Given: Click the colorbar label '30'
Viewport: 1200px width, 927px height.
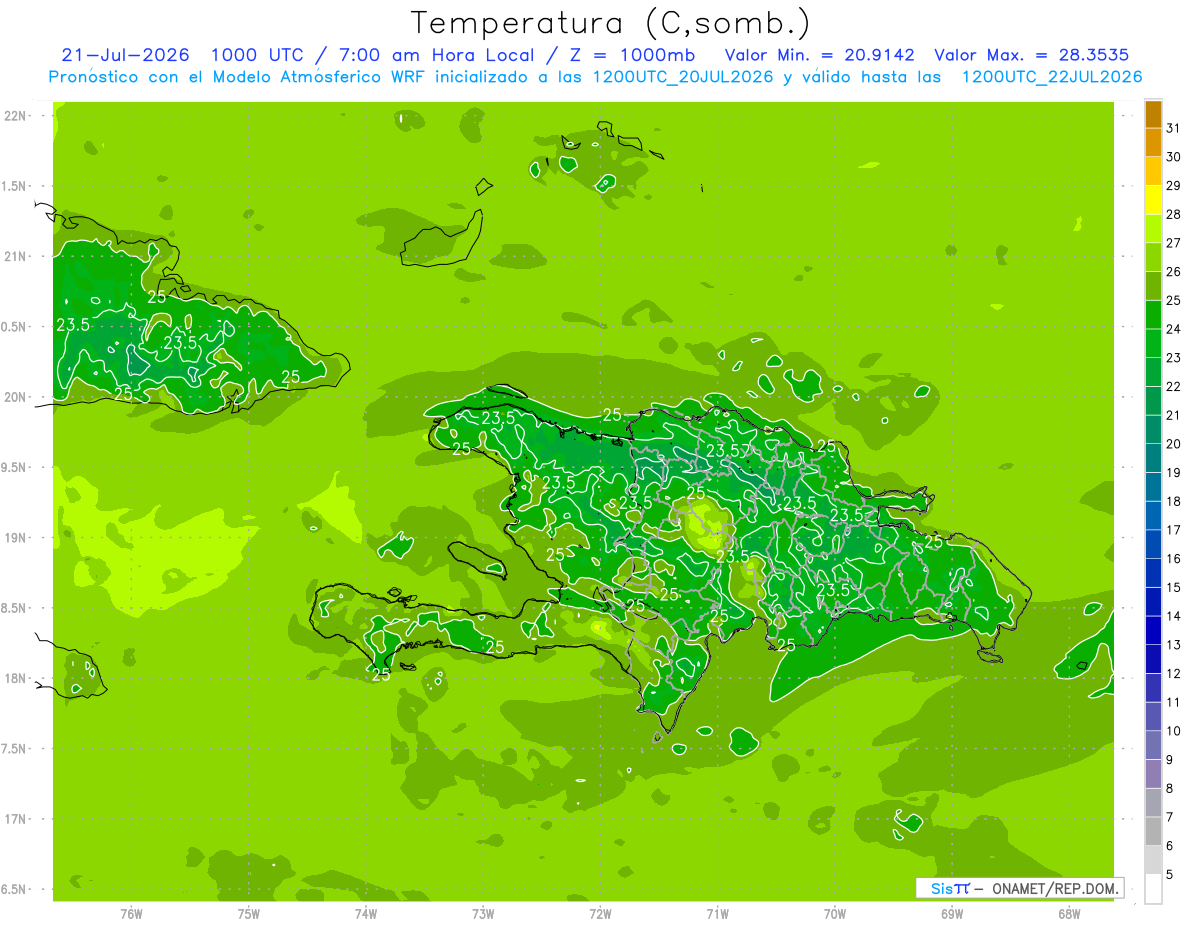Looking at the screenshot, I should [1173, 157].
